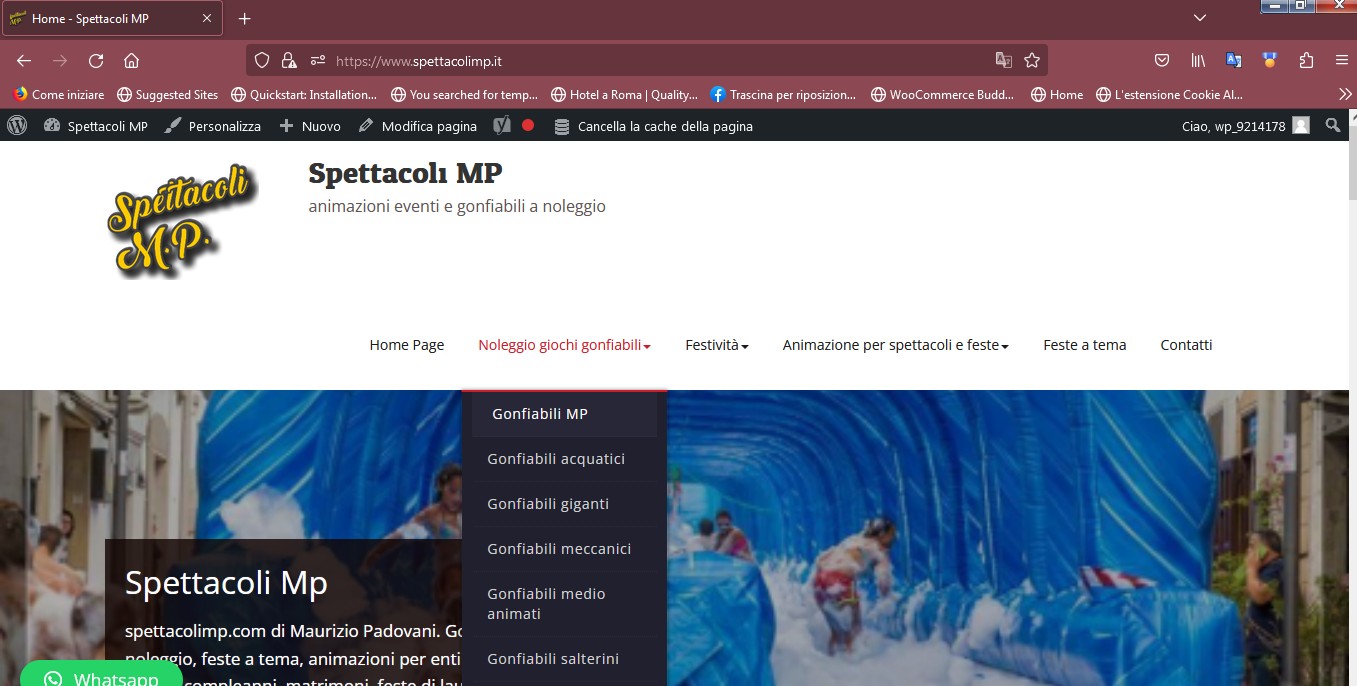This screenshot has height=686, width=1357.
Task: Click Modifica pagina in admin bar
Action: tap(418, 126)
